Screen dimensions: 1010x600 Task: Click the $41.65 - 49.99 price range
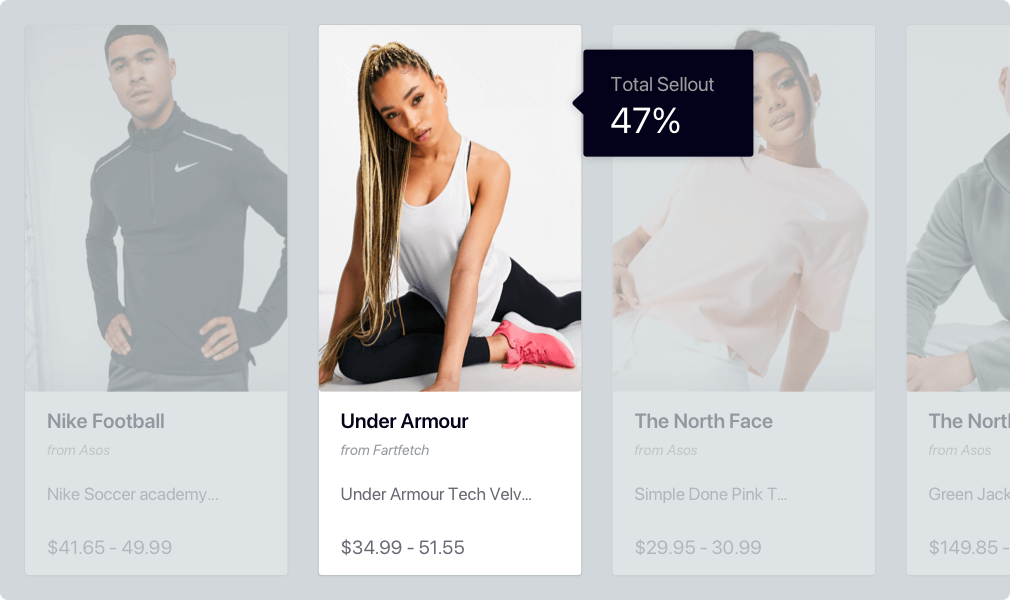(x=110, y=547)
